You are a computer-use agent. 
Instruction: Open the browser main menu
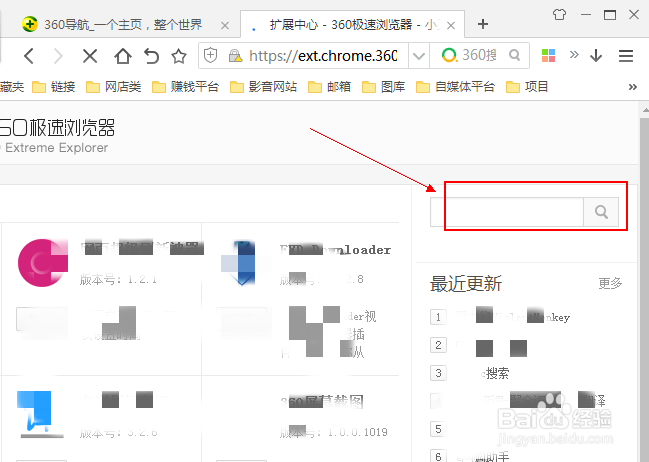point(626,55)
